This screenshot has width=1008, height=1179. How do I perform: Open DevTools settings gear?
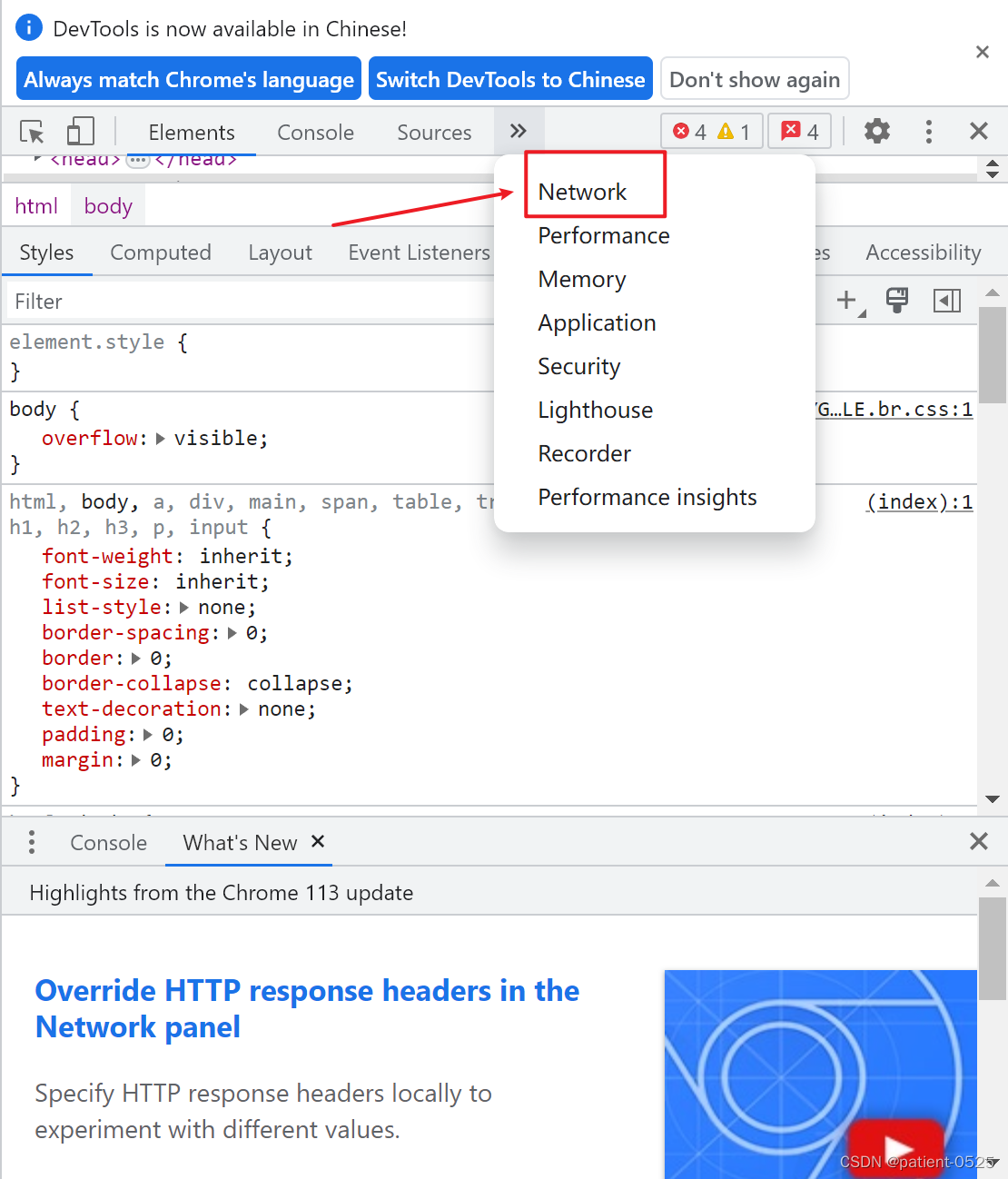point(876,131)
